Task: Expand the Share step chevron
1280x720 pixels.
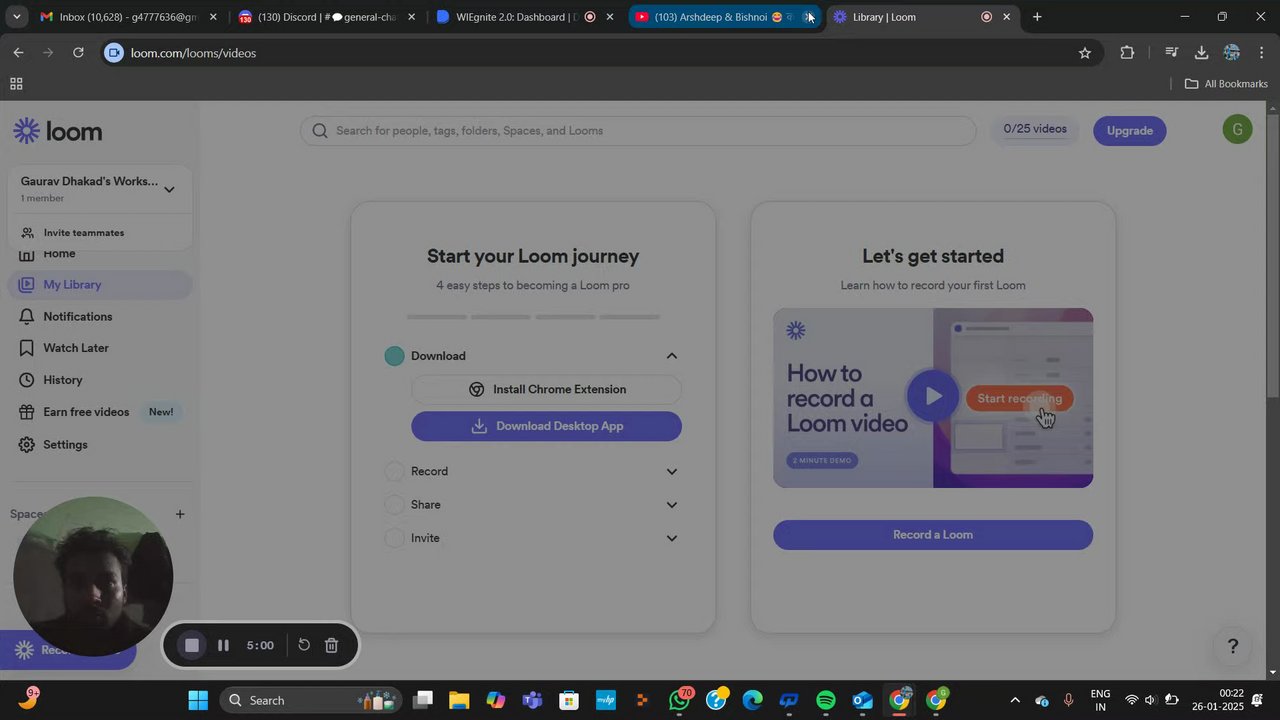Action: [x=672, y=505]
